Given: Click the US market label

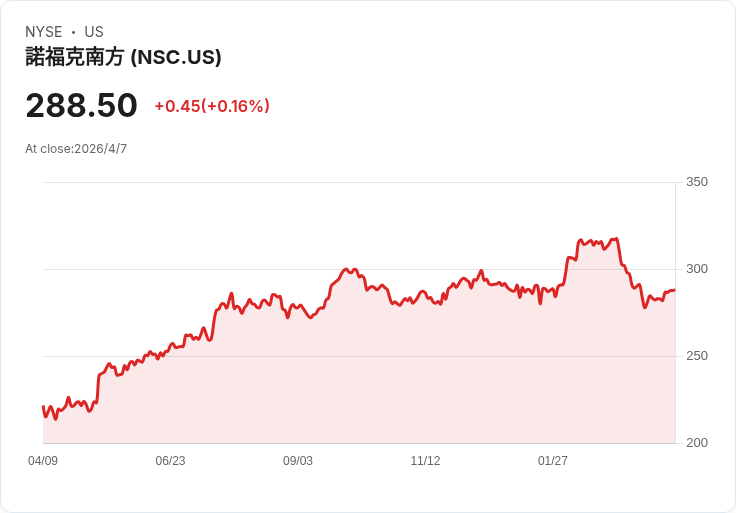Looking at the screenshot, I should 94,32.
